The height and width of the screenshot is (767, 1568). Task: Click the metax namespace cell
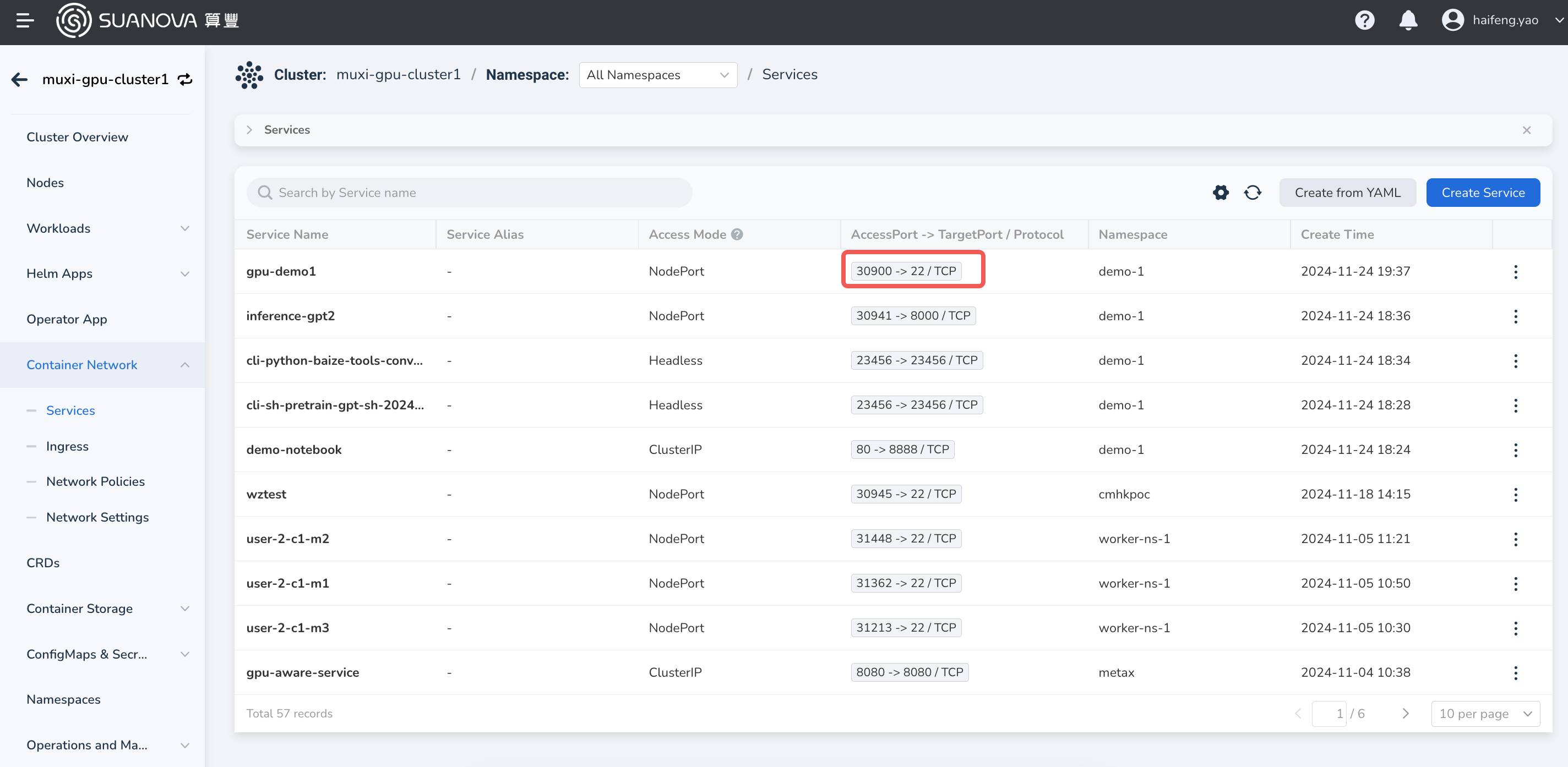[1116, 673]
